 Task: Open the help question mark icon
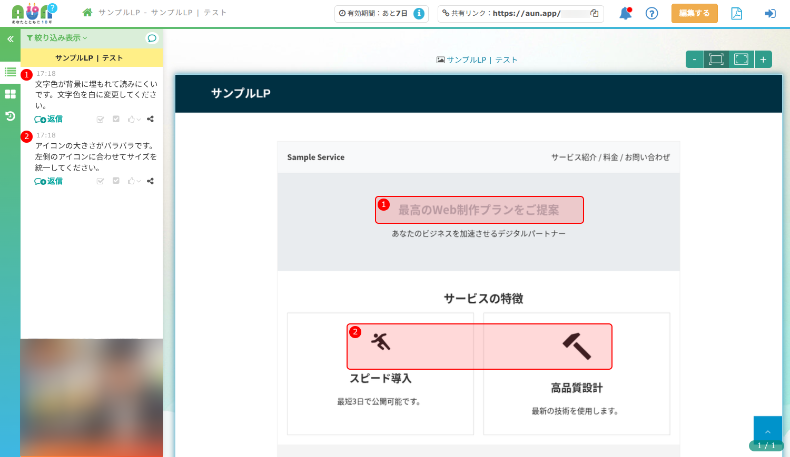tap(651, 14)
